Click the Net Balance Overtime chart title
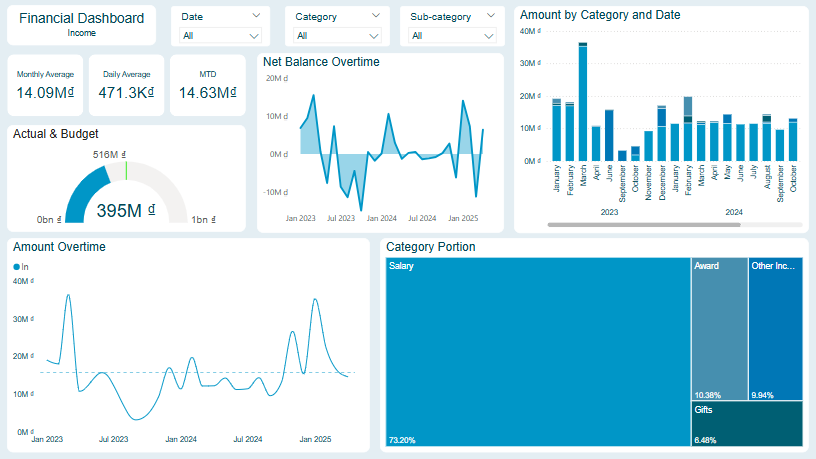 pyautogui.click(x=321, y=62)
